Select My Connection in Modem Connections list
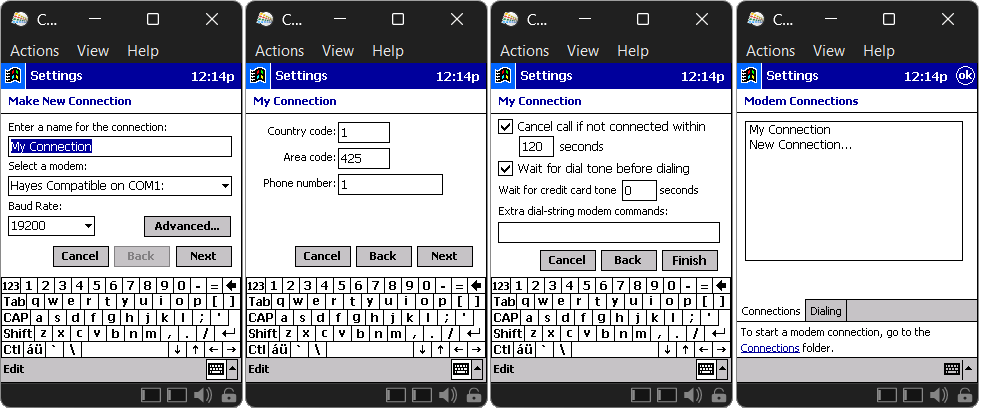Screen dimensions: 981x411 coord(790,130)
